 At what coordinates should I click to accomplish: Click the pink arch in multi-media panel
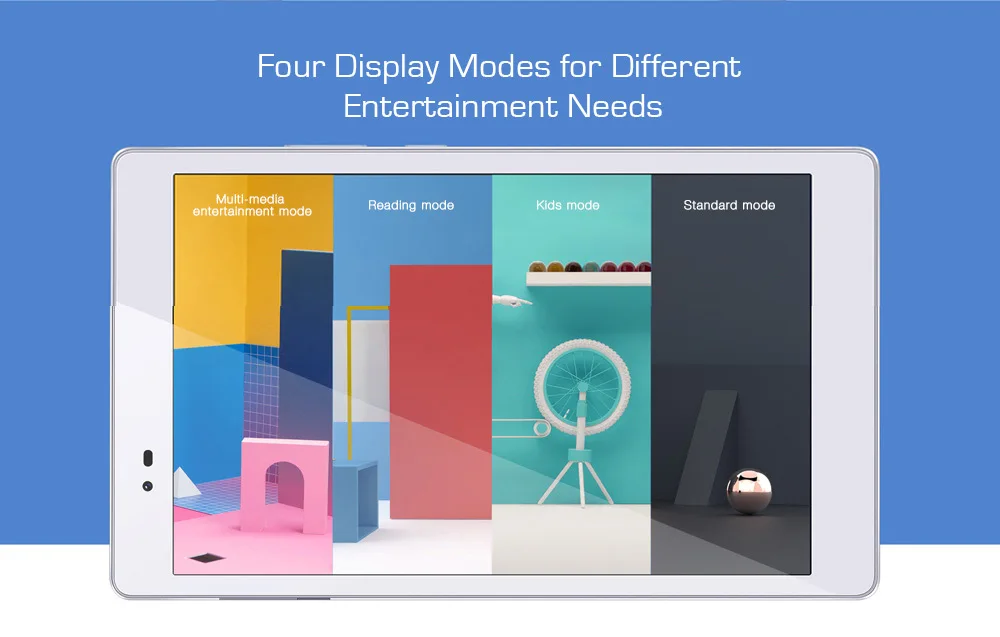285,485
